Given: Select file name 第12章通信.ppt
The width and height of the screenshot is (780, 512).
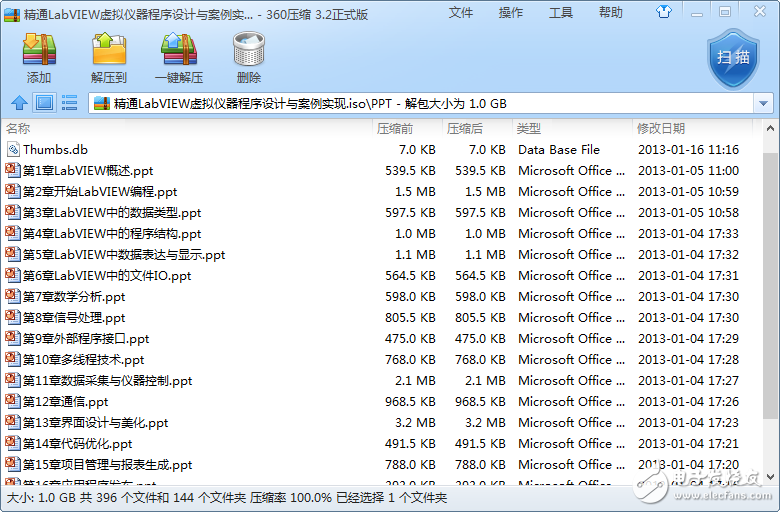Looking at the screenshot, I should [x=66, y=402].
